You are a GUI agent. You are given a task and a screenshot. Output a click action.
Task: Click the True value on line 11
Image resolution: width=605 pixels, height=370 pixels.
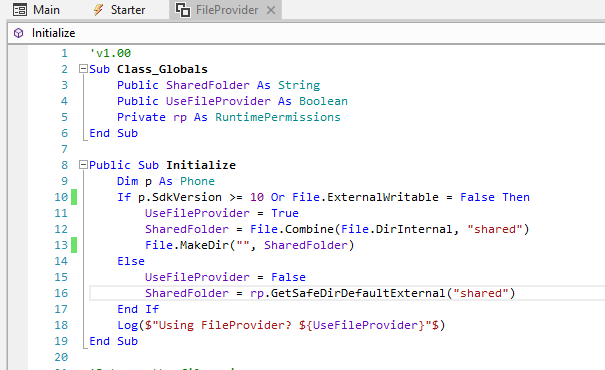(x=285, y=213)
